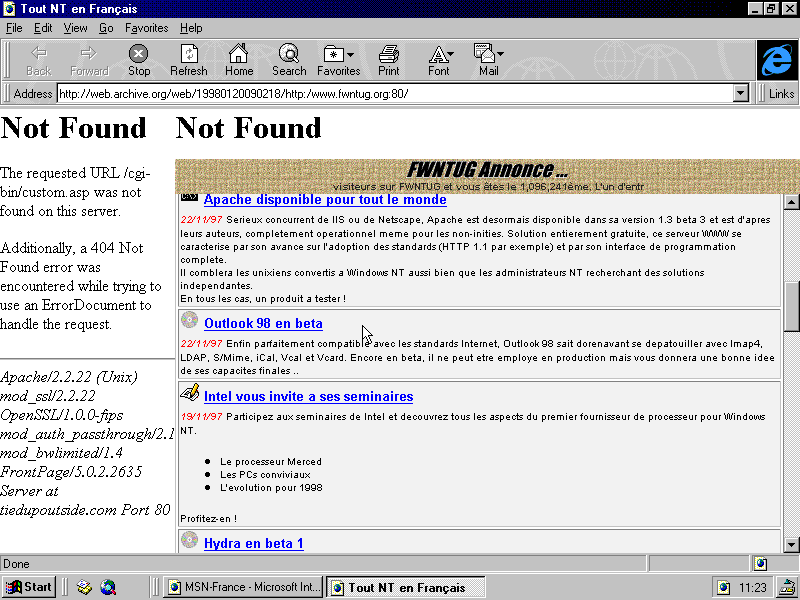Expand the Links toolbar
Viewport: 800px width, 600px height.
click(781, 94)
